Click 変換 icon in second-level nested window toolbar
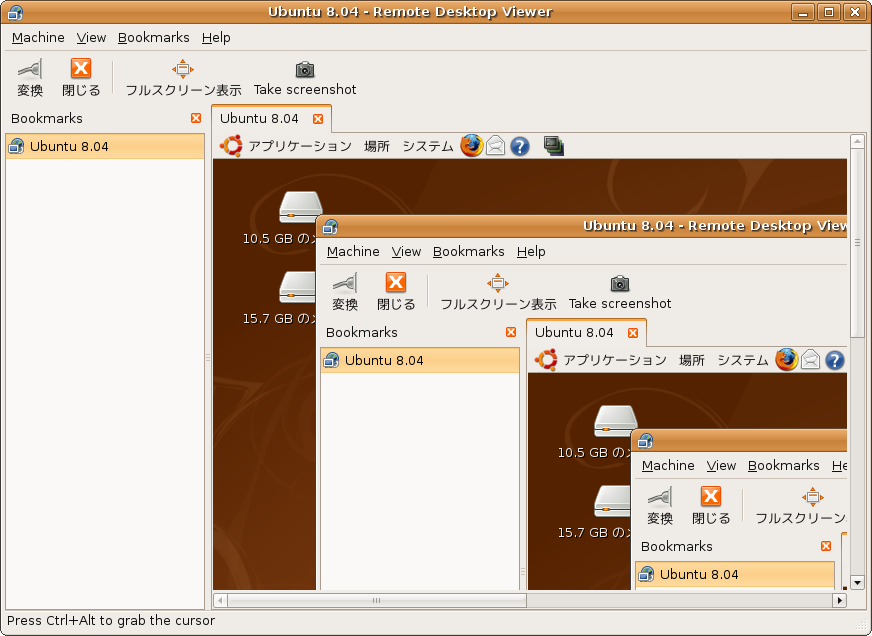Viewport: 872px width, 636px height. tap(345, 283)
